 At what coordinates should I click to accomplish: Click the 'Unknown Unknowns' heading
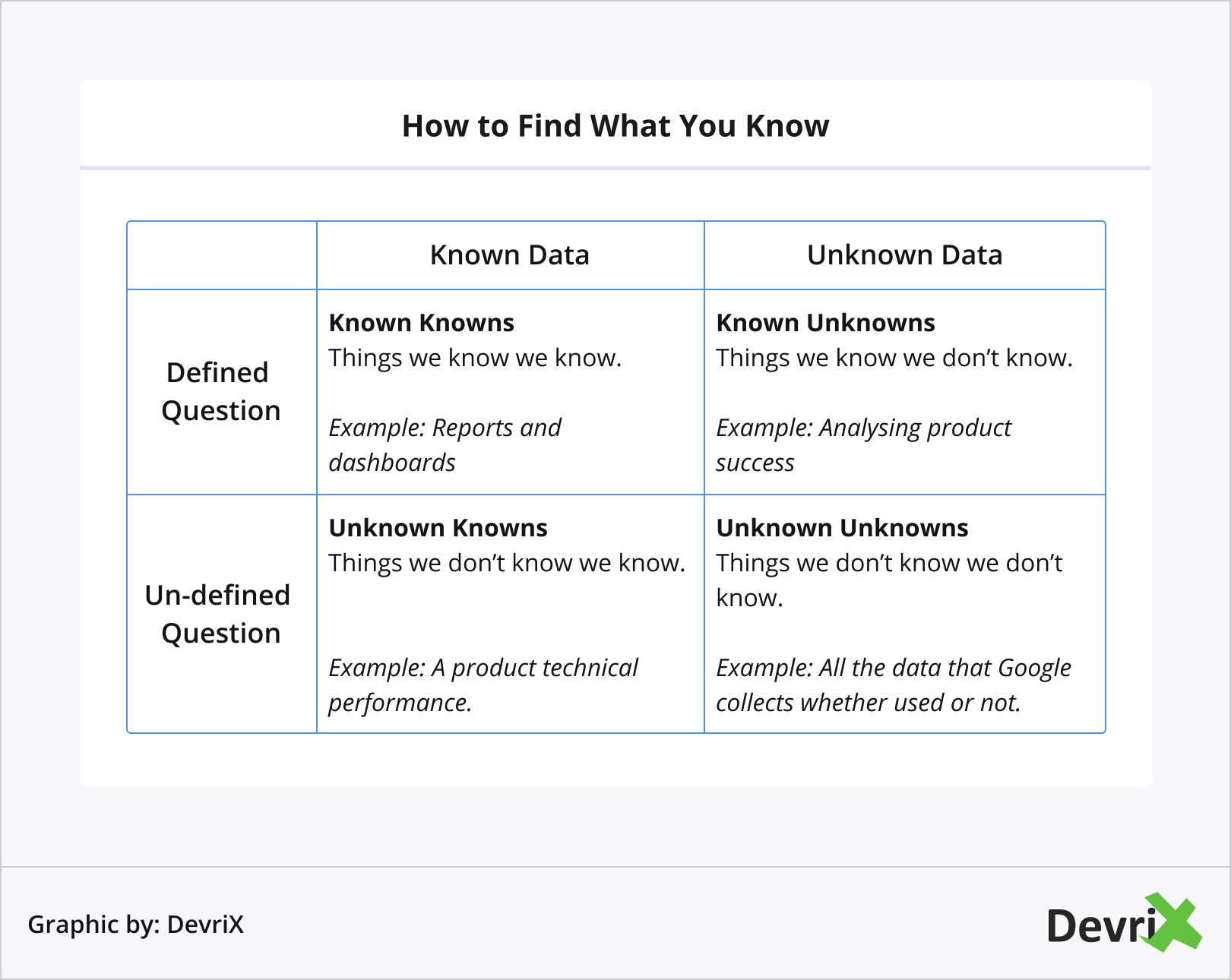842,528
